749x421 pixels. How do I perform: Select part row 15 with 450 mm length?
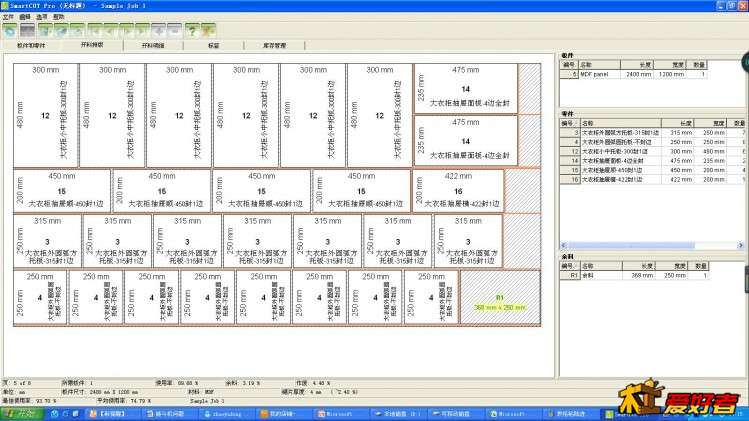653,170
